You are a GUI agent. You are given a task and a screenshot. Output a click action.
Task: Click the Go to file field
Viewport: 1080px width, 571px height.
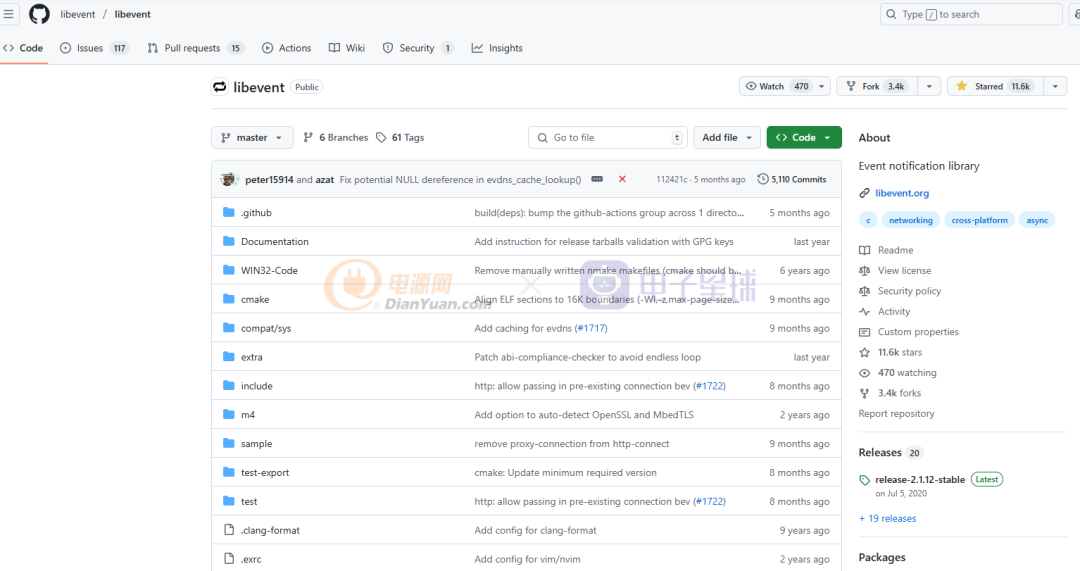click(608, 138)
